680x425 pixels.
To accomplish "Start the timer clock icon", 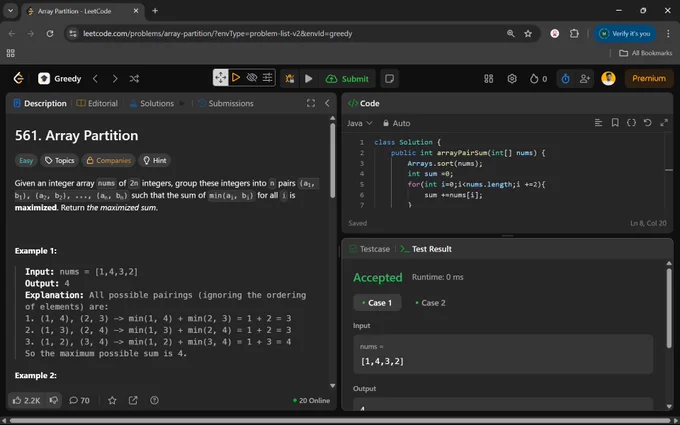I will pyautogui.click(x=566, y=78).
